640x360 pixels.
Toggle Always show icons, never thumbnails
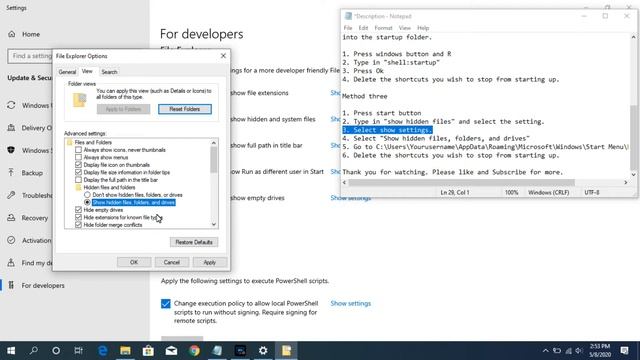click(x=78, y=150)
